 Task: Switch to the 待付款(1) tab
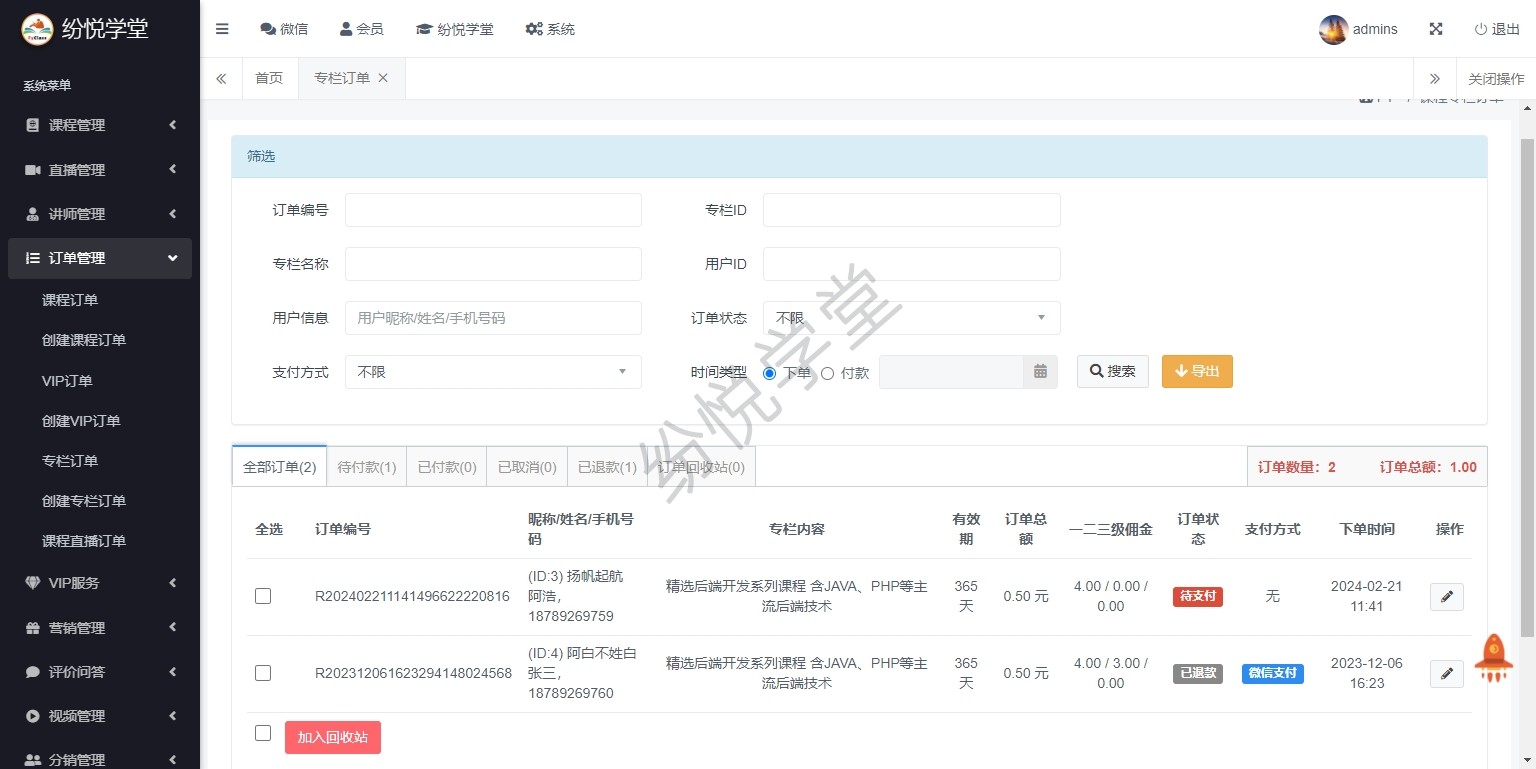click(367, 467)
